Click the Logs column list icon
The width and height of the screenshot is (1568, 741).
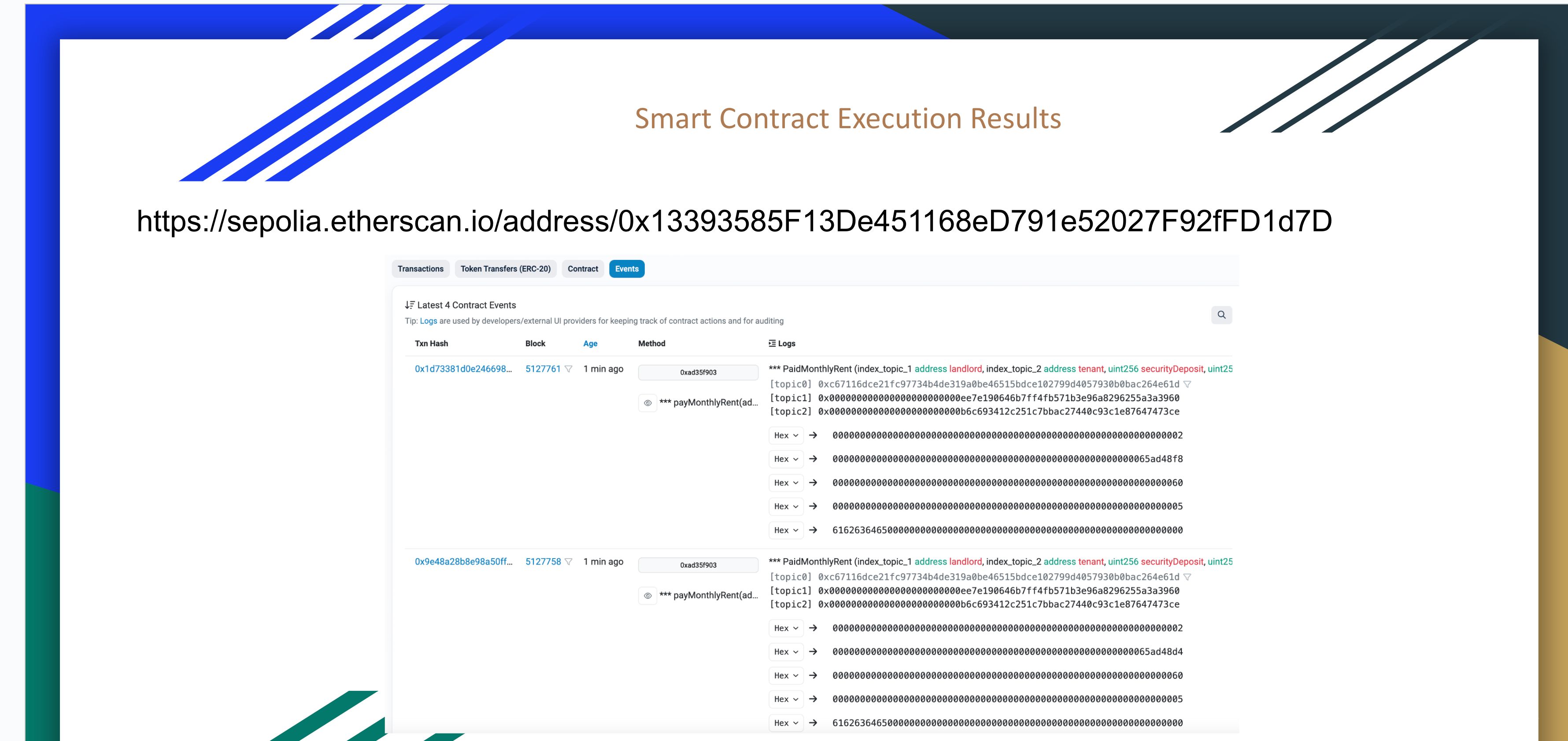pos(772,343)
